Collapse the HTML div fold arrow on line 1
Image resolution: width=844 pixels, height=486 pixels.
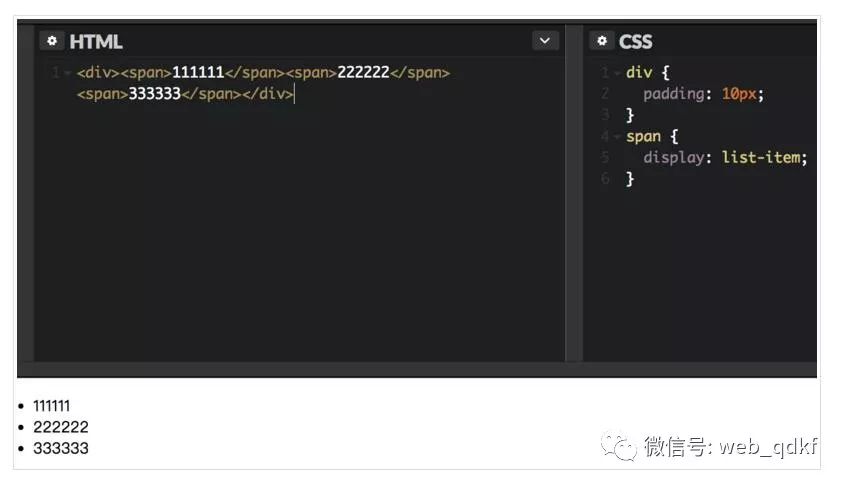[67, 73]
